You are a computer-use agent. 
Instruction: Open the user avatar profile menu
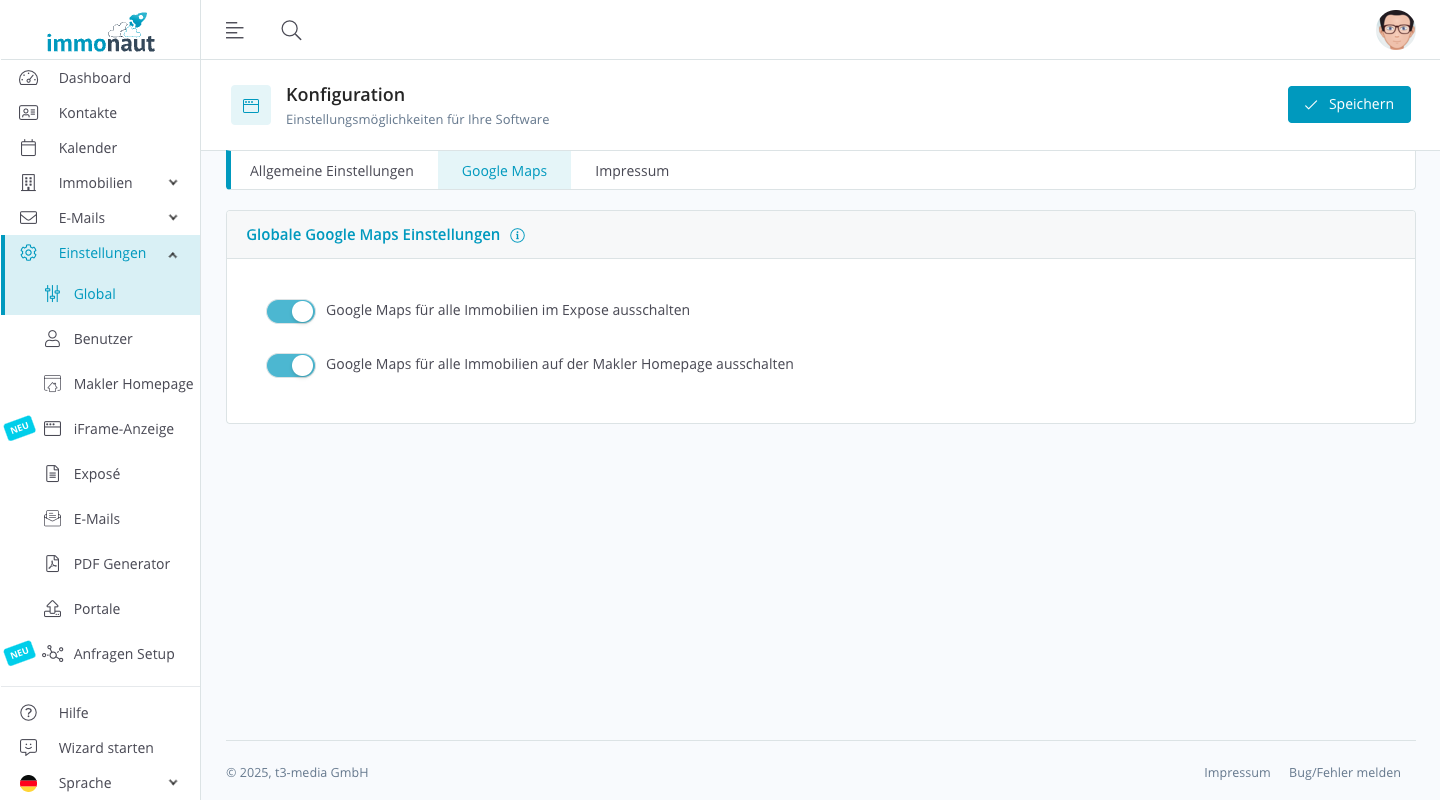click(x=1395, y=30)
